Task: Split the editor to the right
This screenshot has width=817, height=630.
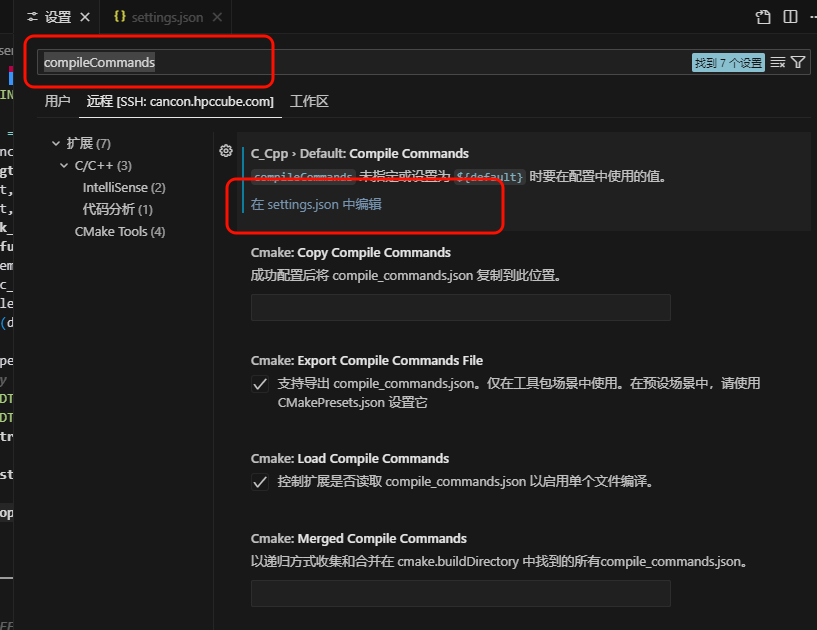Action: (790, 17)
